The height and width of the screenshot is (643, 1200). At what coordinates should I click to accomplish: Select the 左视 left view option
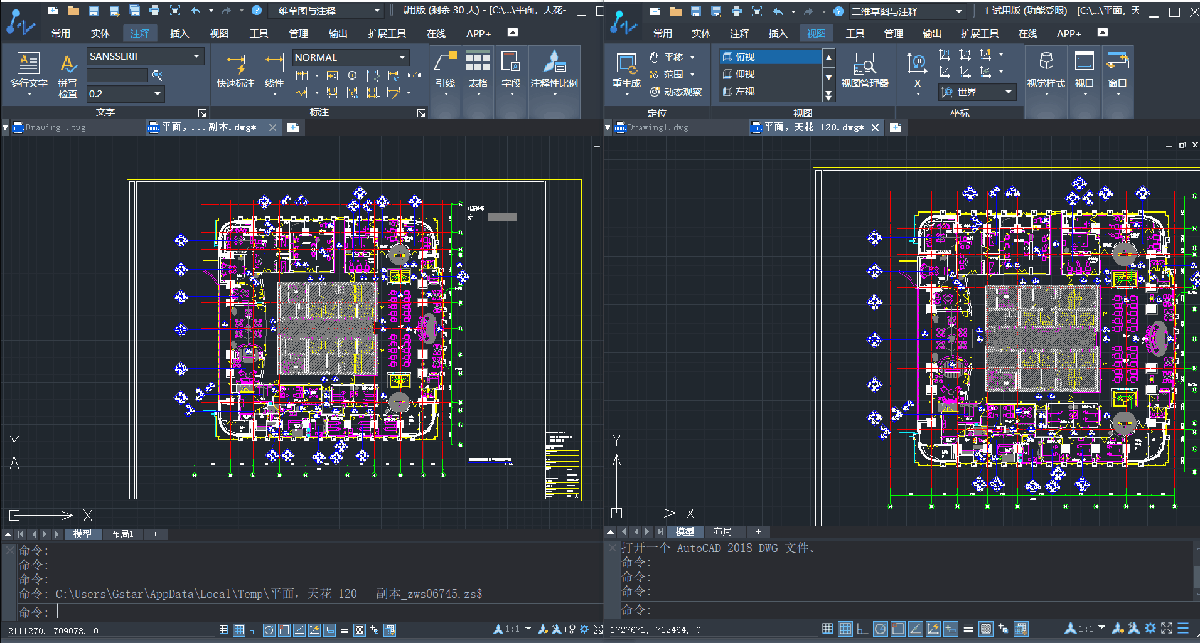[x=744, y=91]
